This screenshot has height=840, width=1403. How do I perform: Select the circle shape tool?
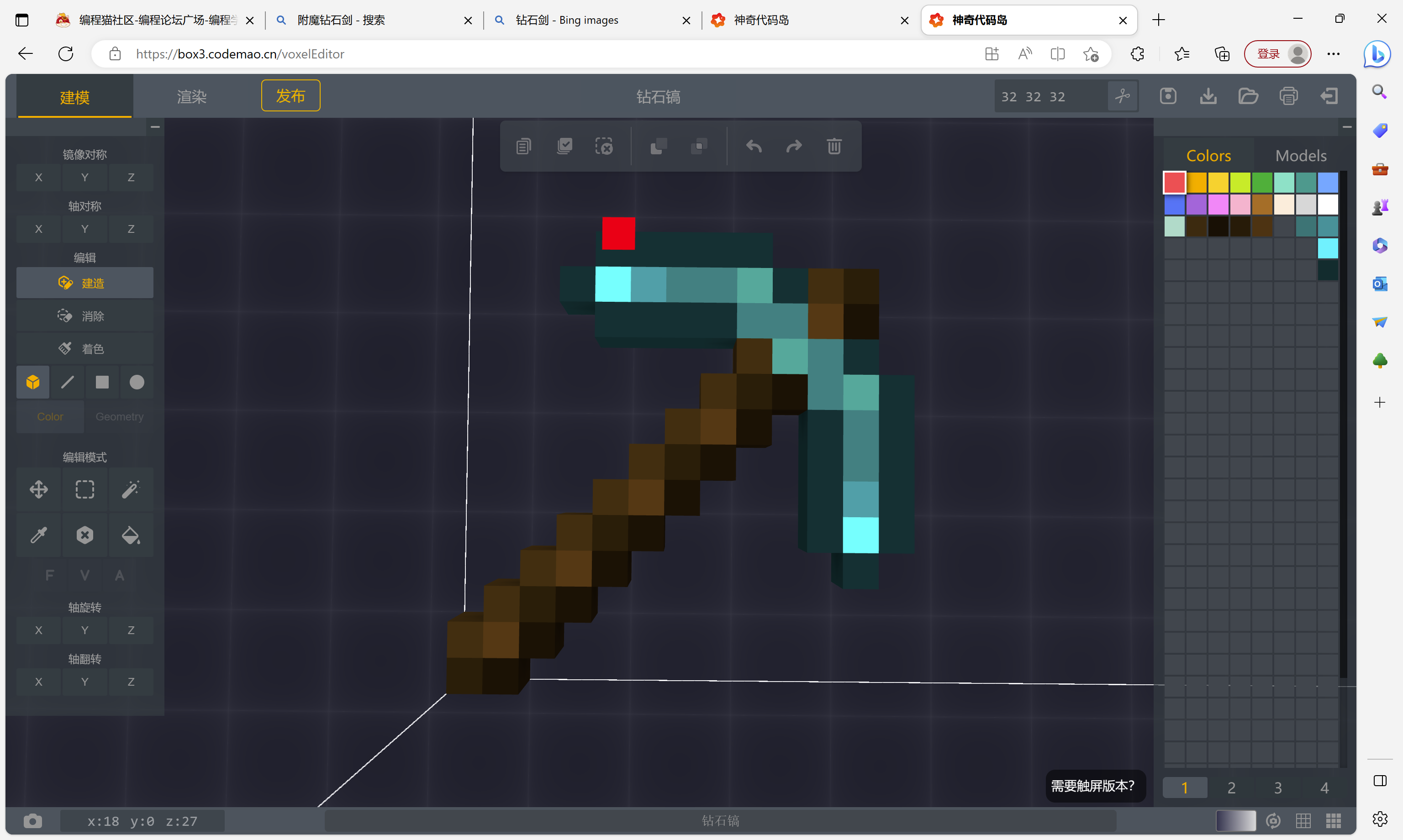[137, 383]
